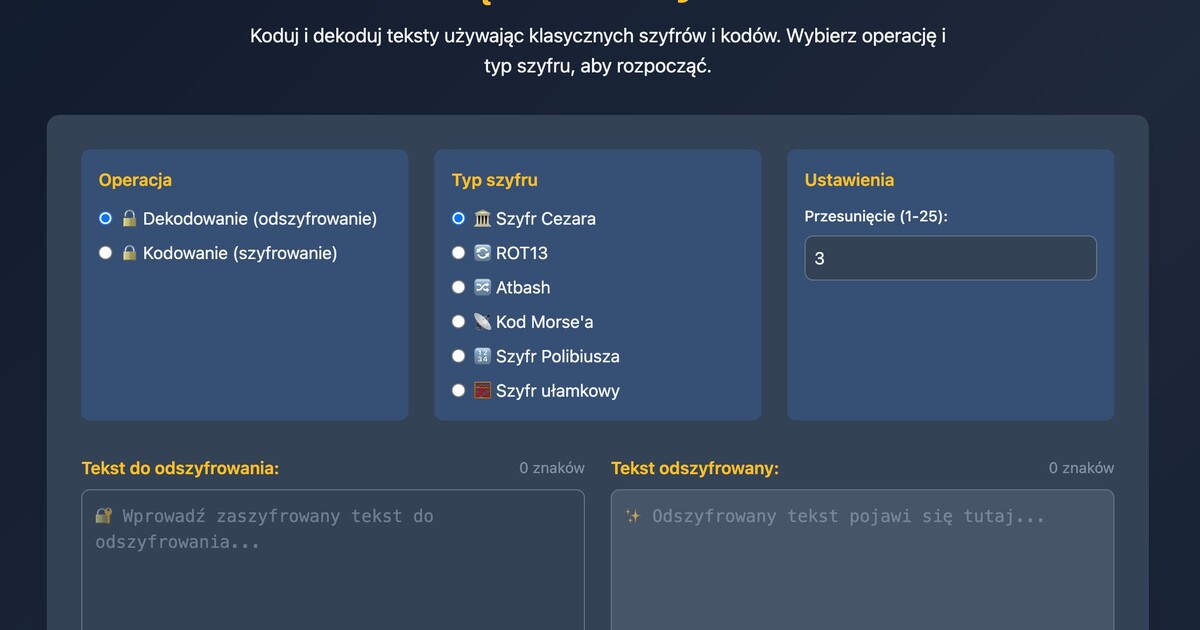1200x630 pixels.
Task: Click the rotating arrows icon beside ROT13
Action: coord(481,253)
